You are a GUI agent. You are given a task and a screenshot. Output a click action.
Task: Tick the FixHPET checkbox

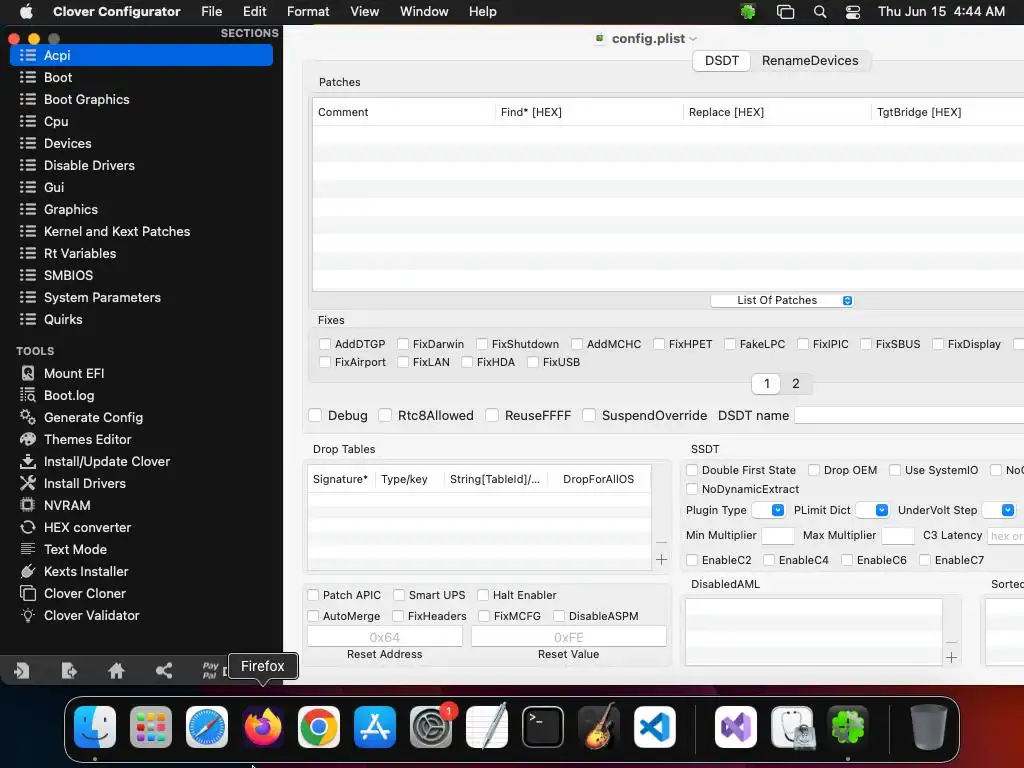pyautogui.click(x=659, y=344)
